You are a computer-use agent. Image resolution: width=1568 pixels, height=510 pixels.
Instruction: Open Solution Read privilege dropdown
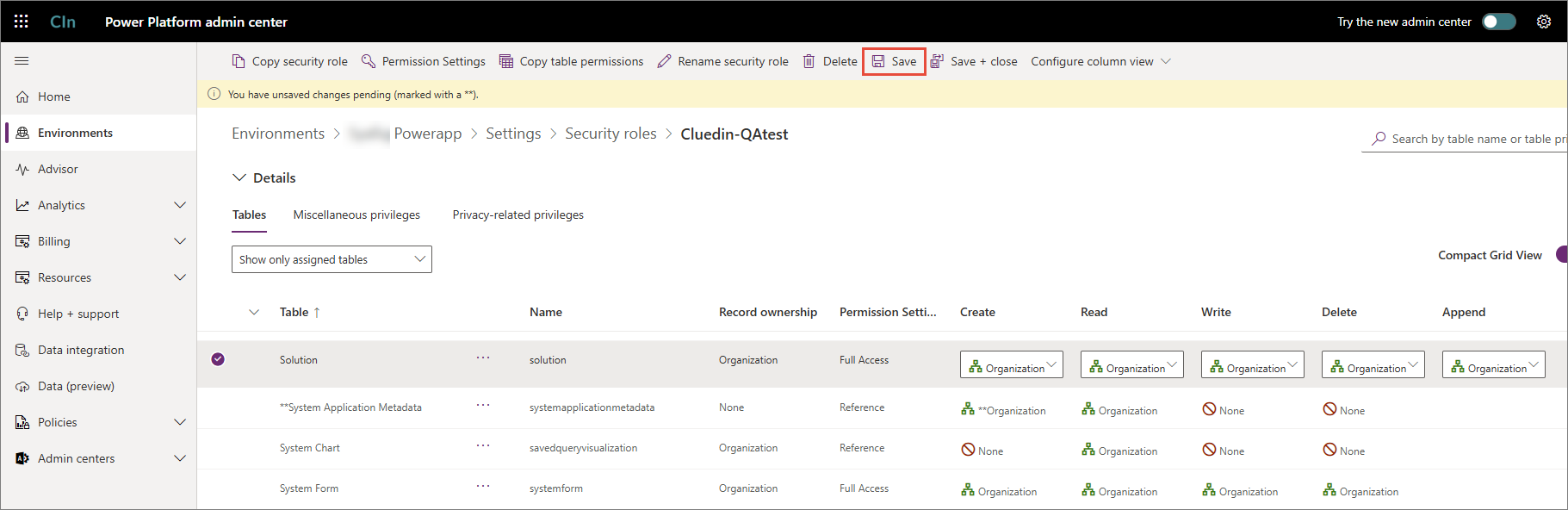tap(1132, 364)
